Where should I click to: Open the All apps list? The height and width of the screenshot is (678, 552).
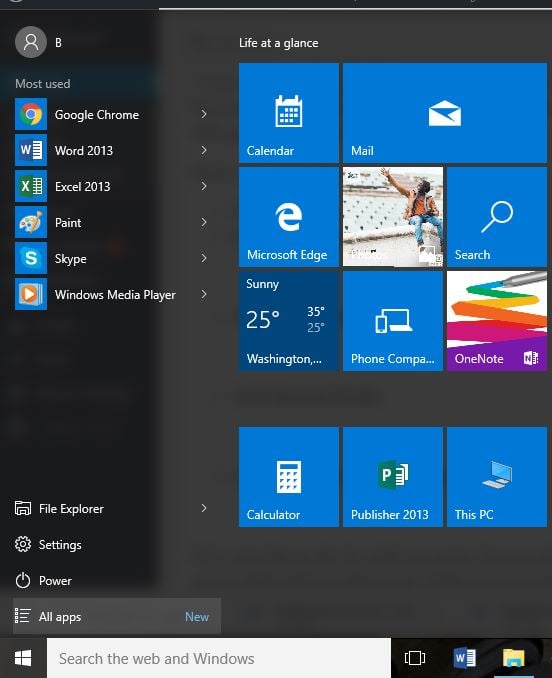pyautogui.click(x=117, y=616)
